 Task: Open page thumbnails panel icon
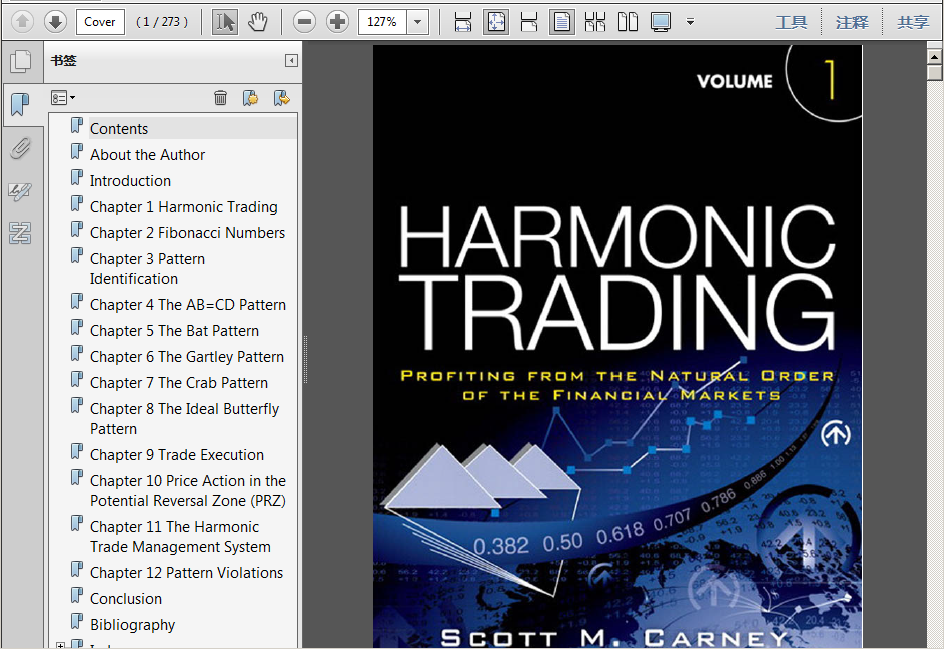coord(20,61)
